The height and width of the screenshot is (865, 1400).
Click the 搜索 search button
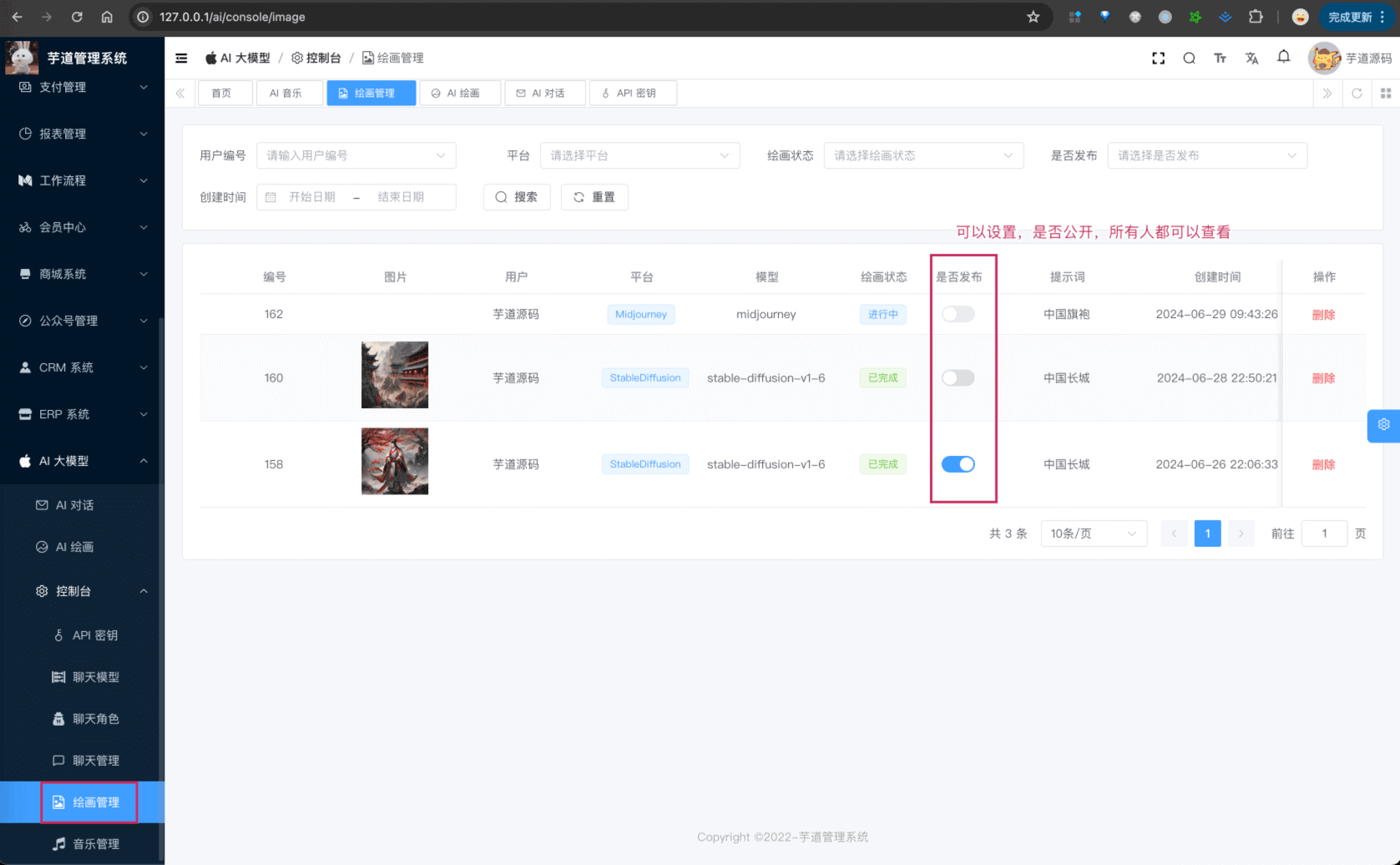pyautogui.click(x=517, y=197)
